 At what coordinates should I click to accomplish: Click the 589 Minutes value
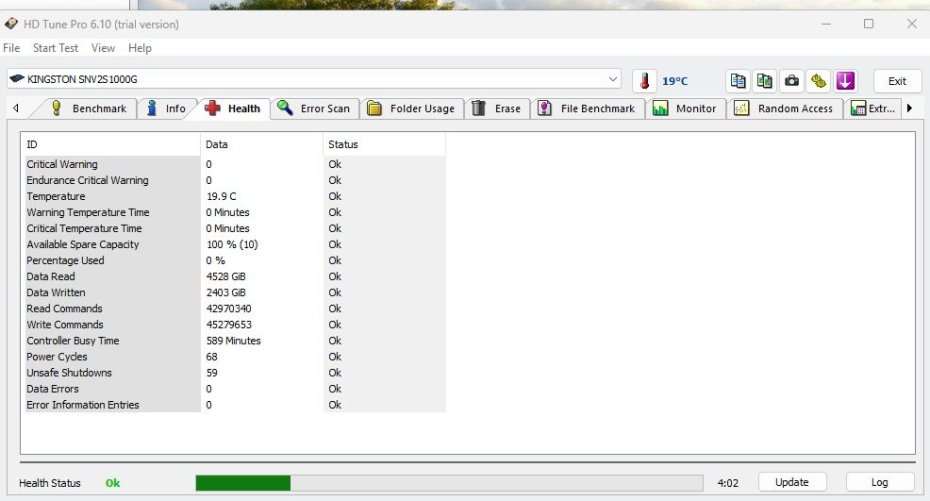tap(234, 340)
